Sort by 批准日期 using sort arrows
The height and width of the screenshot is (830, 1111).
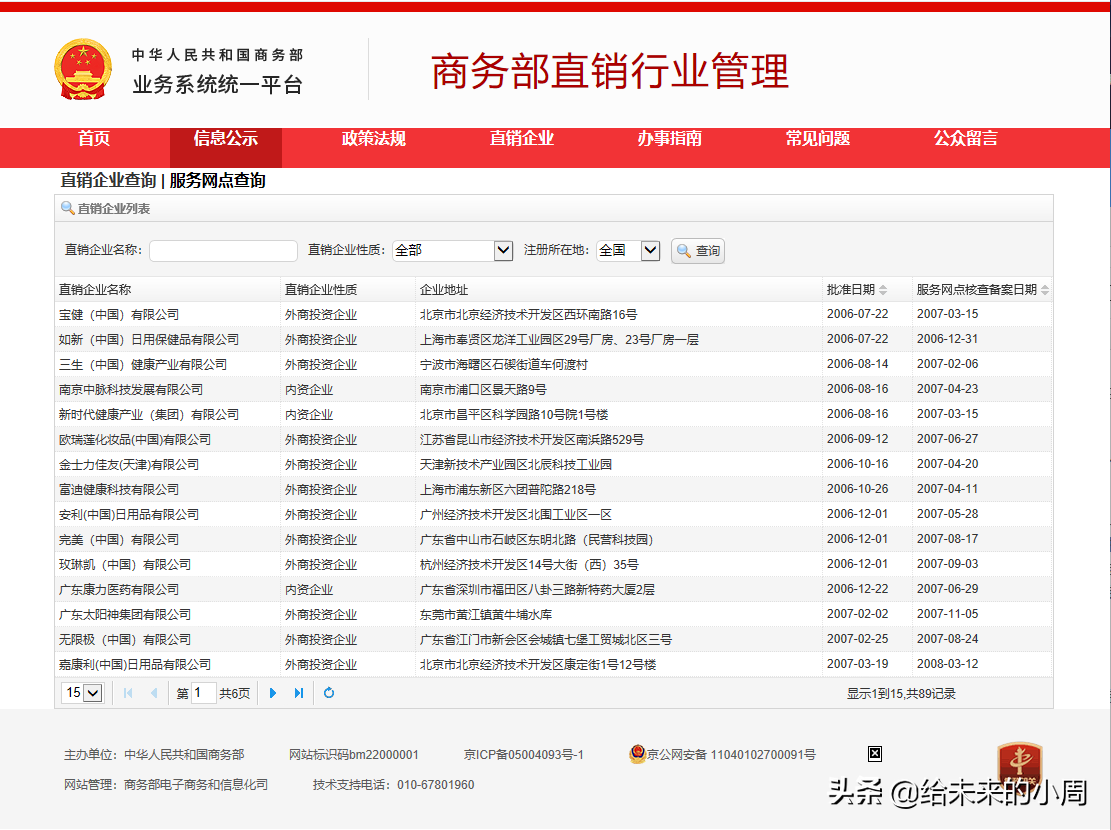883,290
